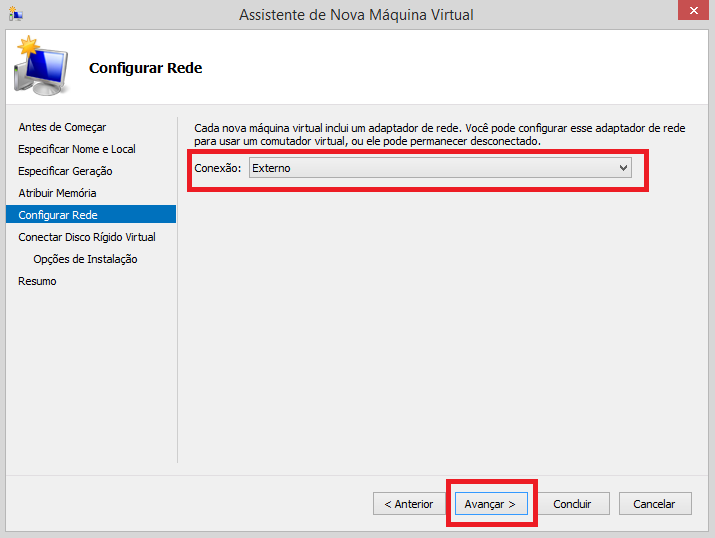The height and width of the screenshot is (538, 715).
Task: Select the Especificar Nome e Local step
Action: 77,149
